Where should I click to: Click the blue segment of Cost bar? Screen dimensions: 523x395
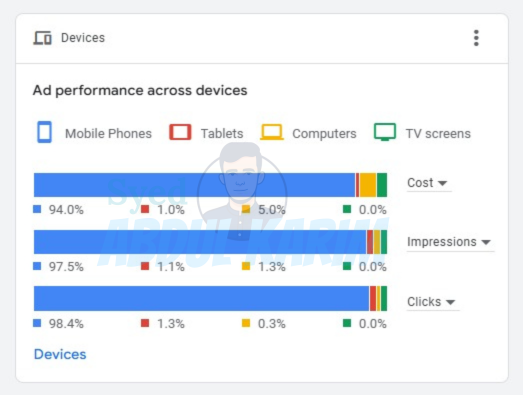tap(194, 185)
